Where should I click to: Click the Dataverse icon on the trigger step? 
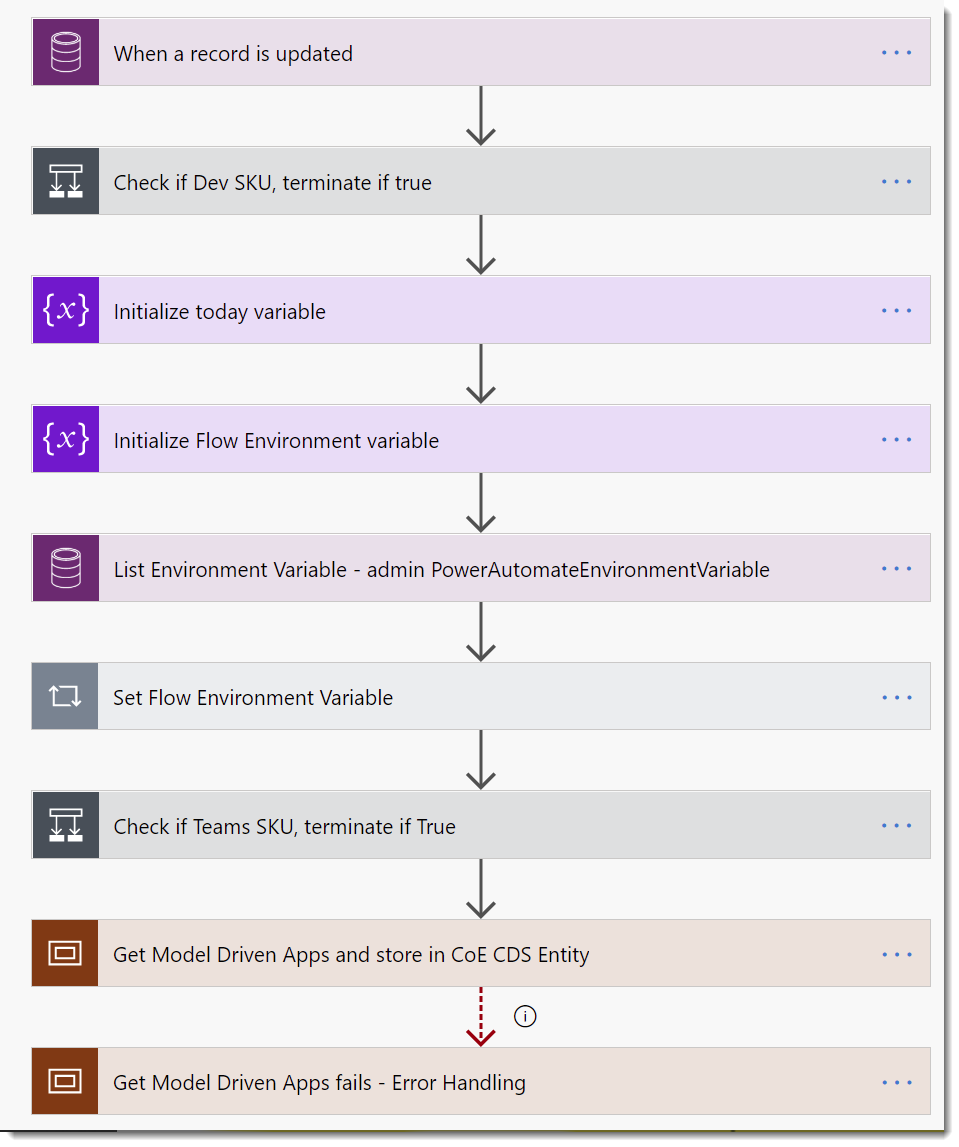(x=65, y=52)
